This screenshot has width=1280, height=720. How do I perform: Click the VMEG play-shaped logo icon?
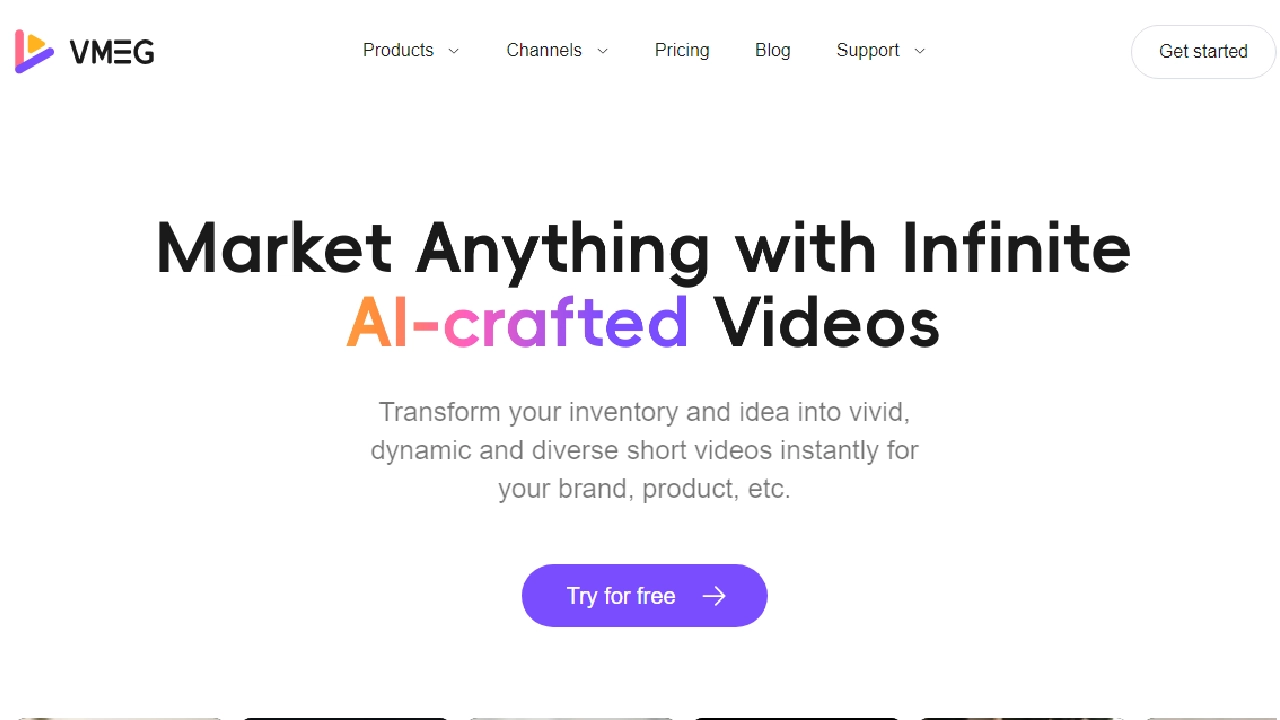34,51
